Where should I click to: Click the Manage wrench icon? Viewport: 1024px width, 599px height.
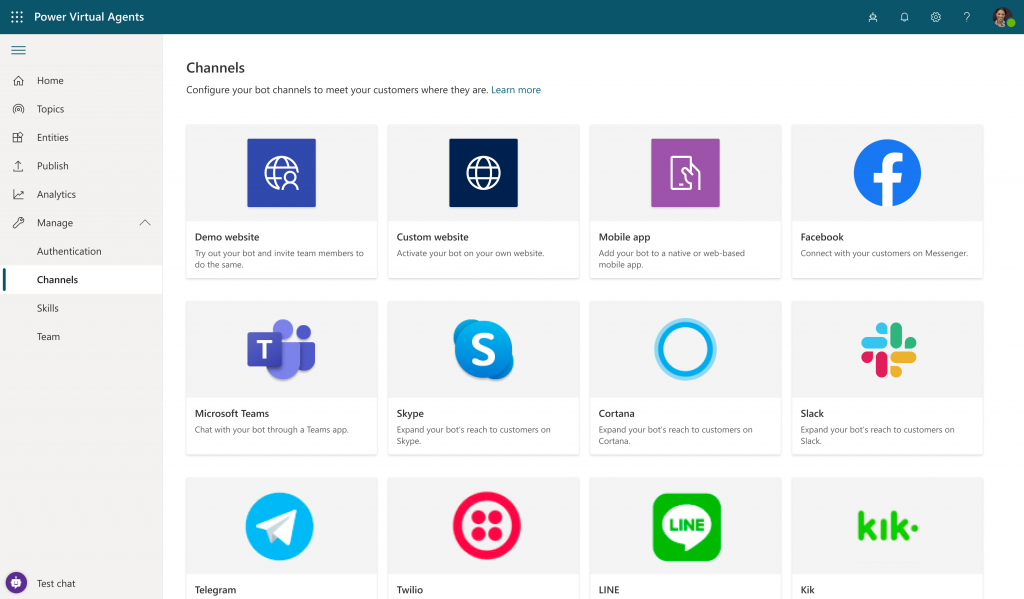click(x=18, y=223)
